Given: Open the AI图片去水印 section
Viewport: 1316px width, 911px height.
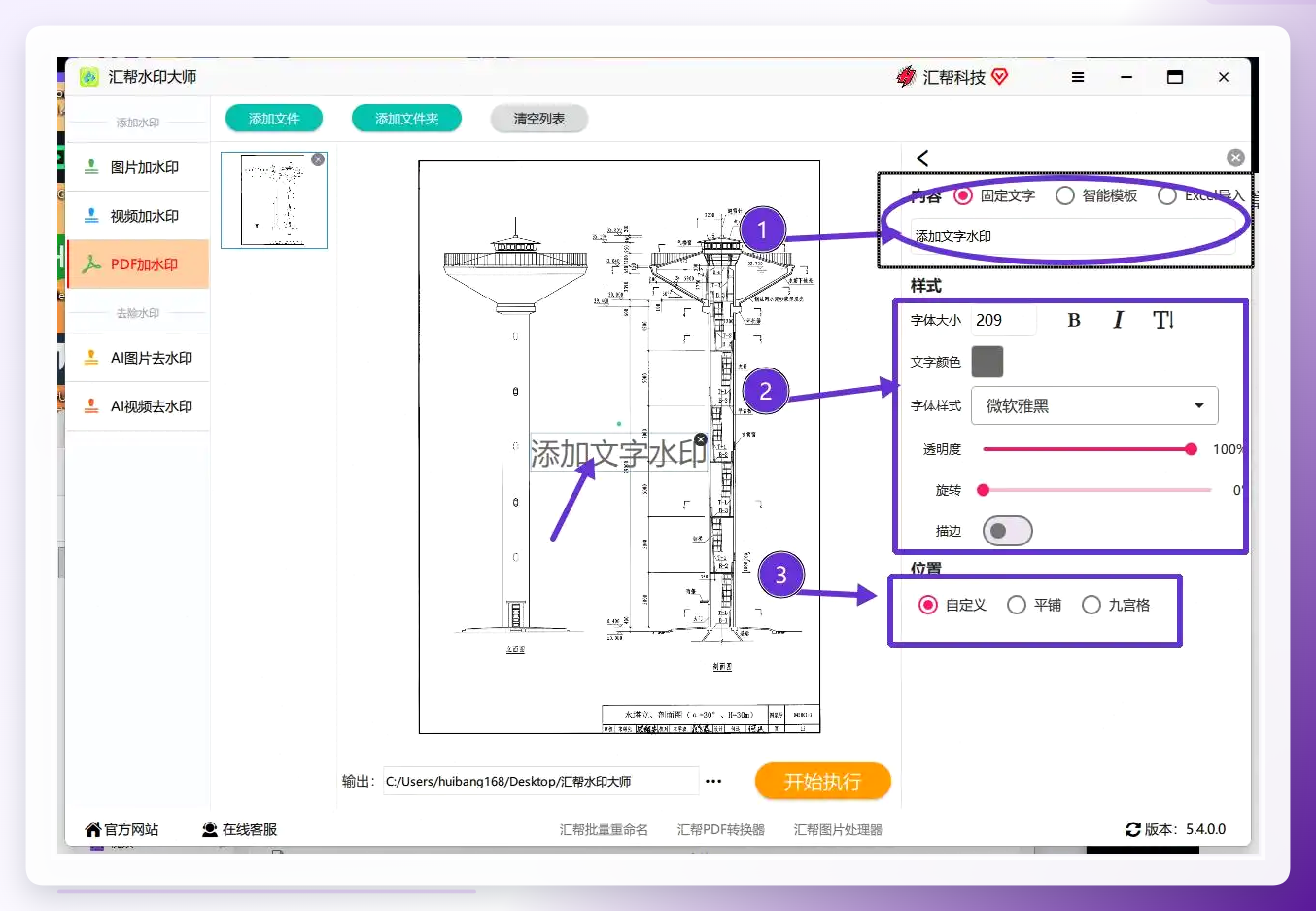Looking at the screenshot, I should pos(138,358).
